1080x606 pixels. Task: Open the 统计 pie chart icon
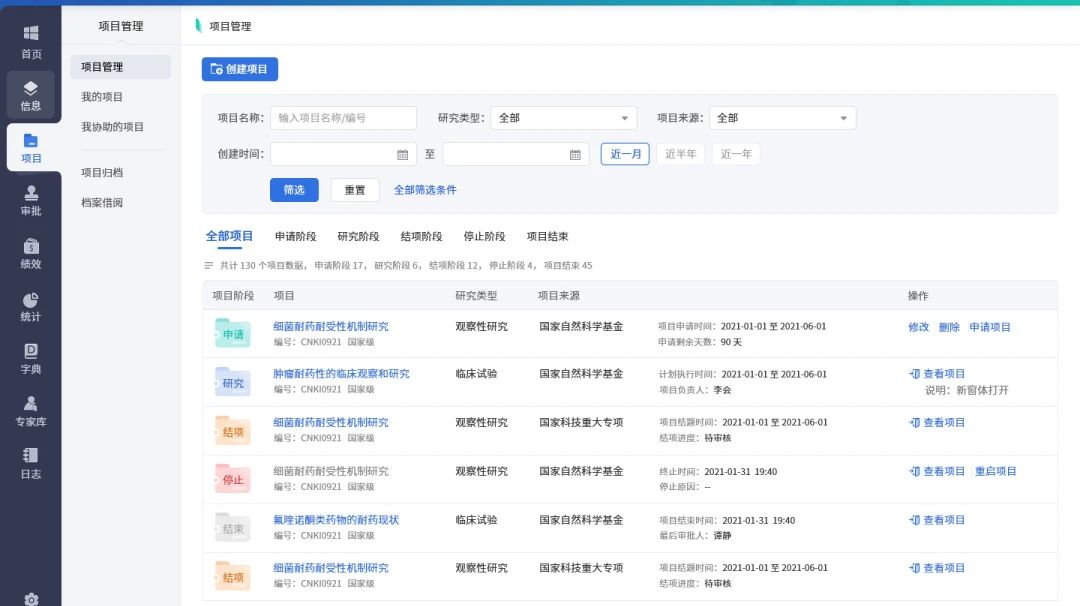[x=31, y=300]
